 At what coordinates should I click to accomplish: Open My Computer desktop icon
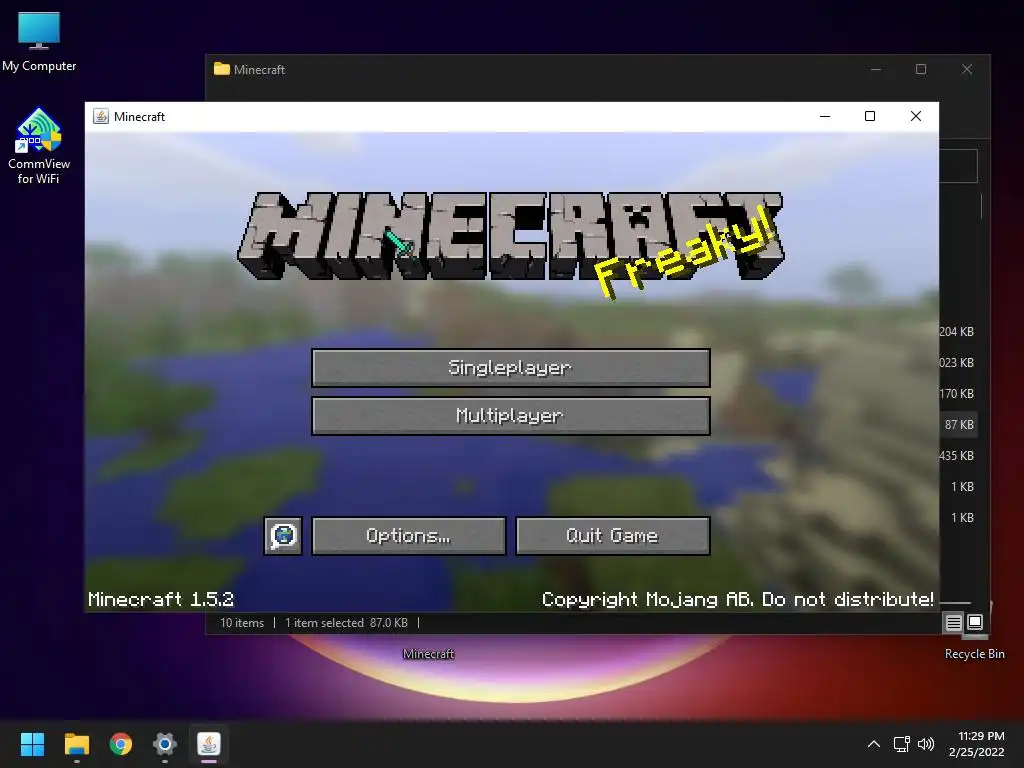point(39,42)
